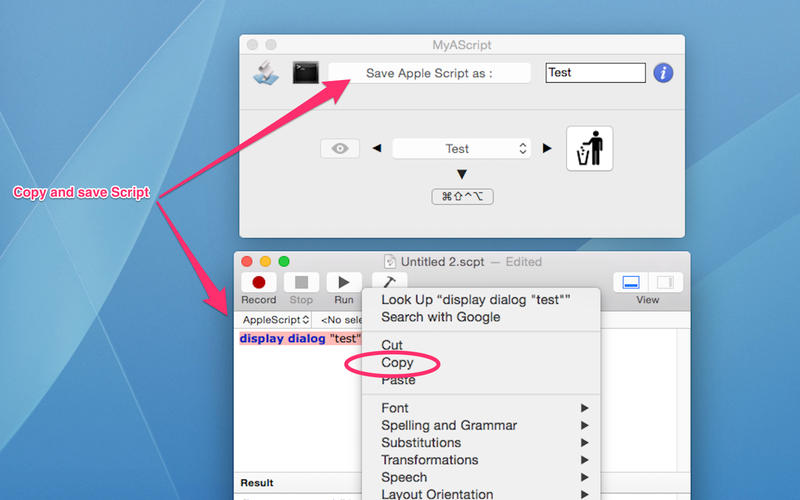This screenshot has height=500, width=800.
Task: Click the blue info button
Action: 663,73
